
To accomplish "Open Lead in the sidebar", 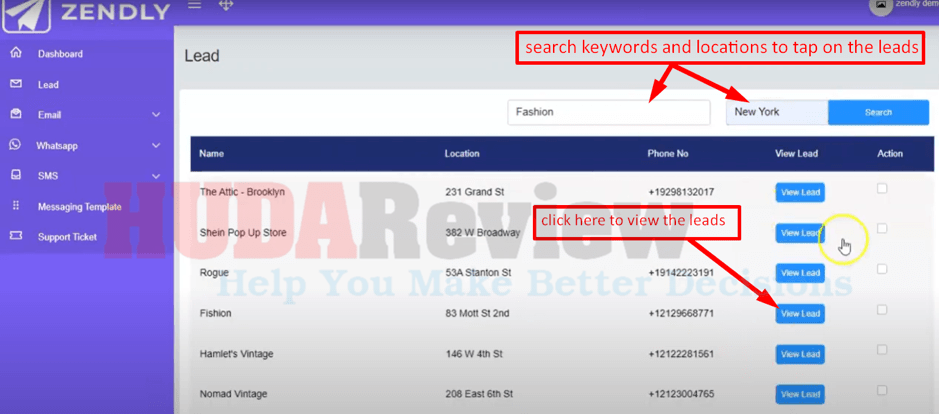I will [x=49, y=85].
